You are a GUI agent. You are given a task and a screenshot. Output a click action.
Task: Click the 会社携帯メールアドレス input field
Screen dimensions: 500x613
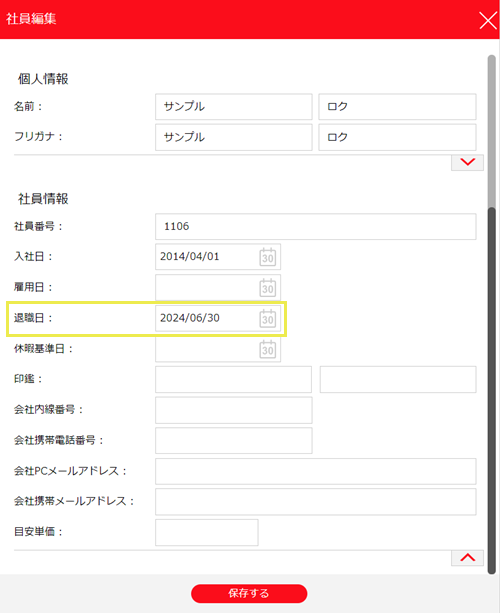315,502
